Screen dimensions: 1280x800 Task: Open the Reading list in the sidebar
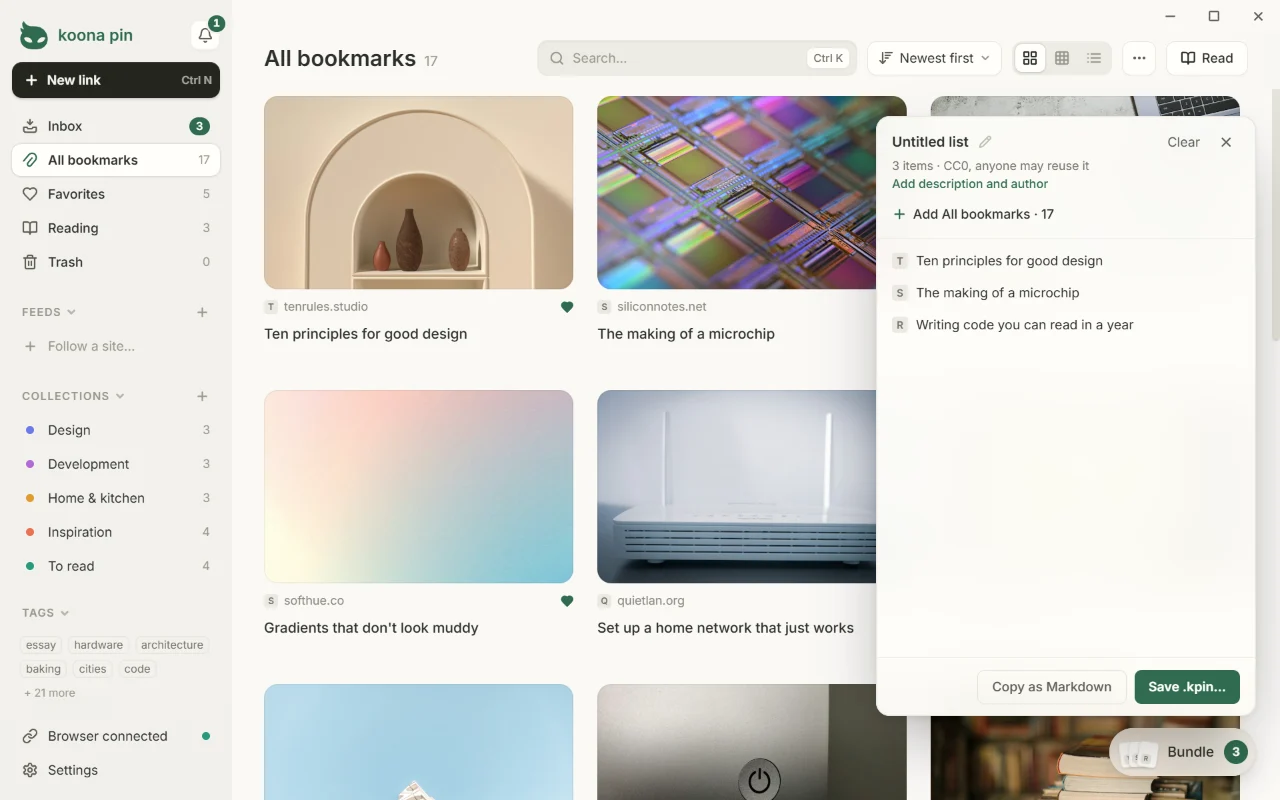tap(116, 228)
